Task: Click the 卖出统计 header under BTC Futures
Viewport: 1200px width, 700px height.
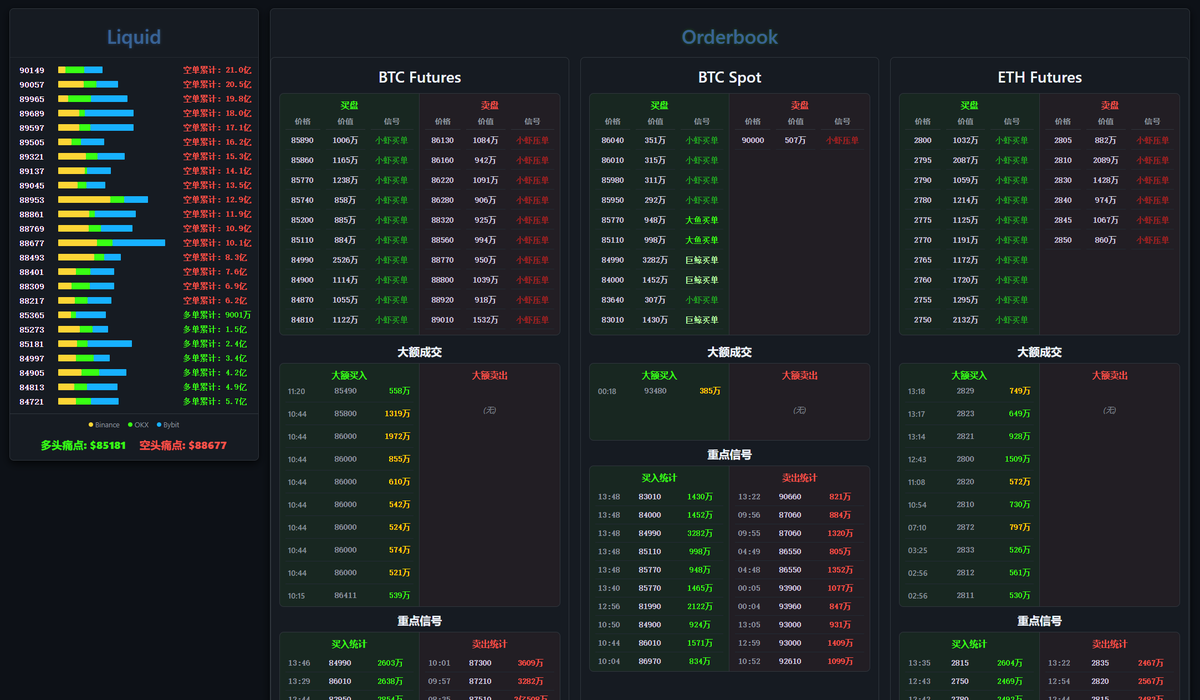Action: 489,644
